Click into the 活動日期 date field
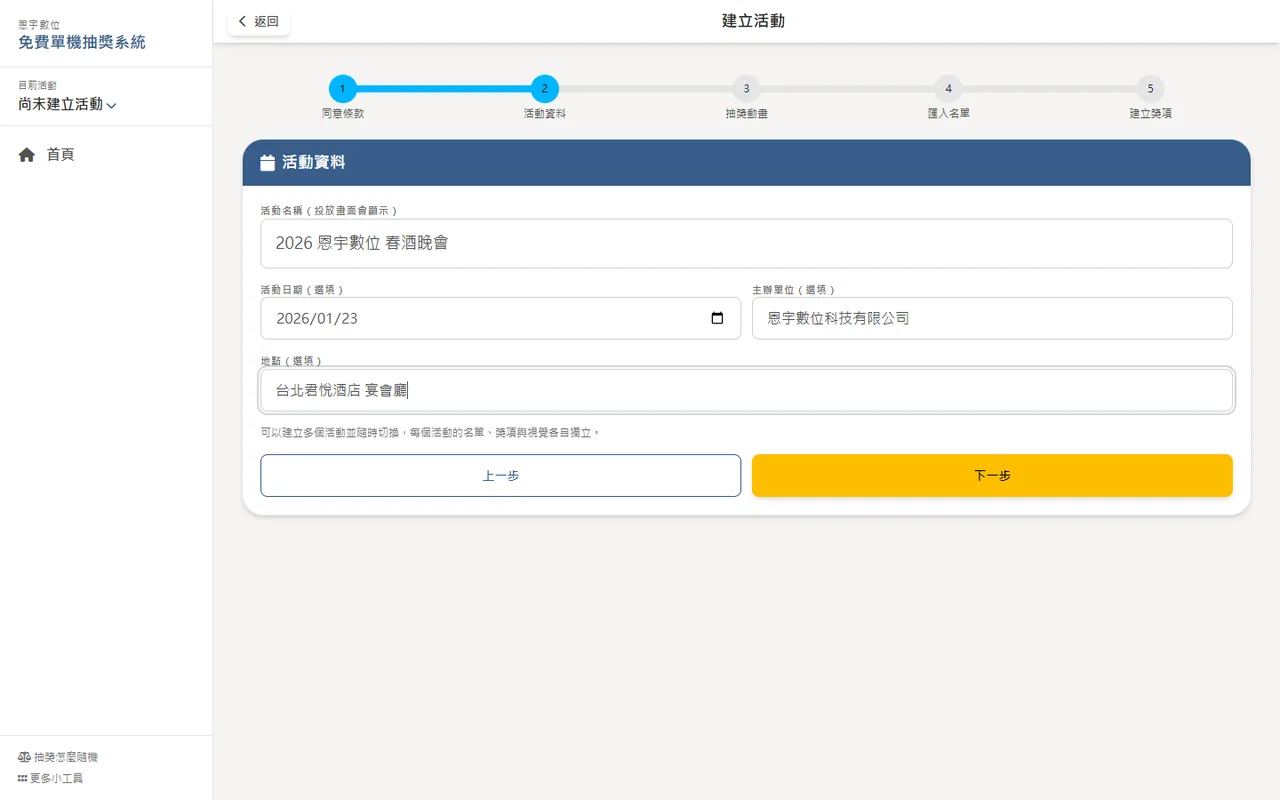1280x800 pixels. click(x=501, y=318)
